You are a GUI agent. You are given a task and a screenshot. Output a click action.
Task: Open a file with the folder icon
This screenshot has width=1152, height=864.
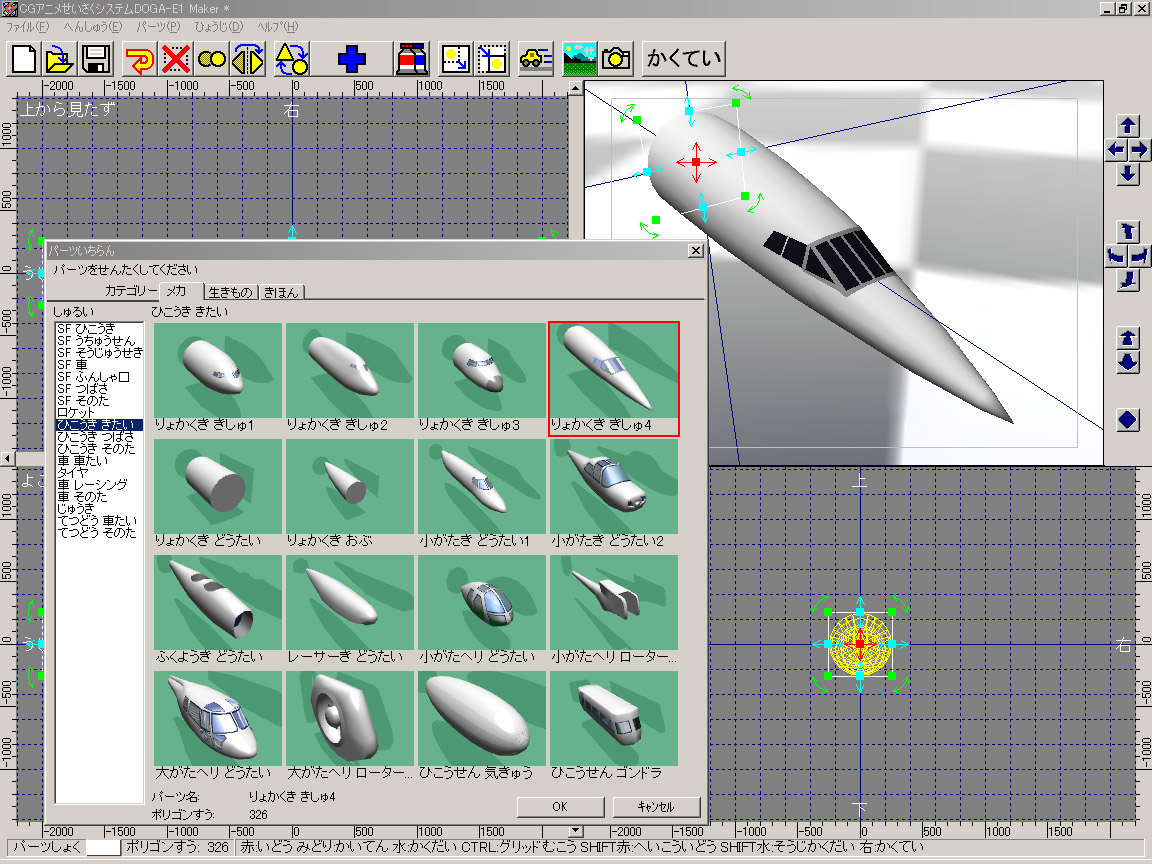(60, 59)
